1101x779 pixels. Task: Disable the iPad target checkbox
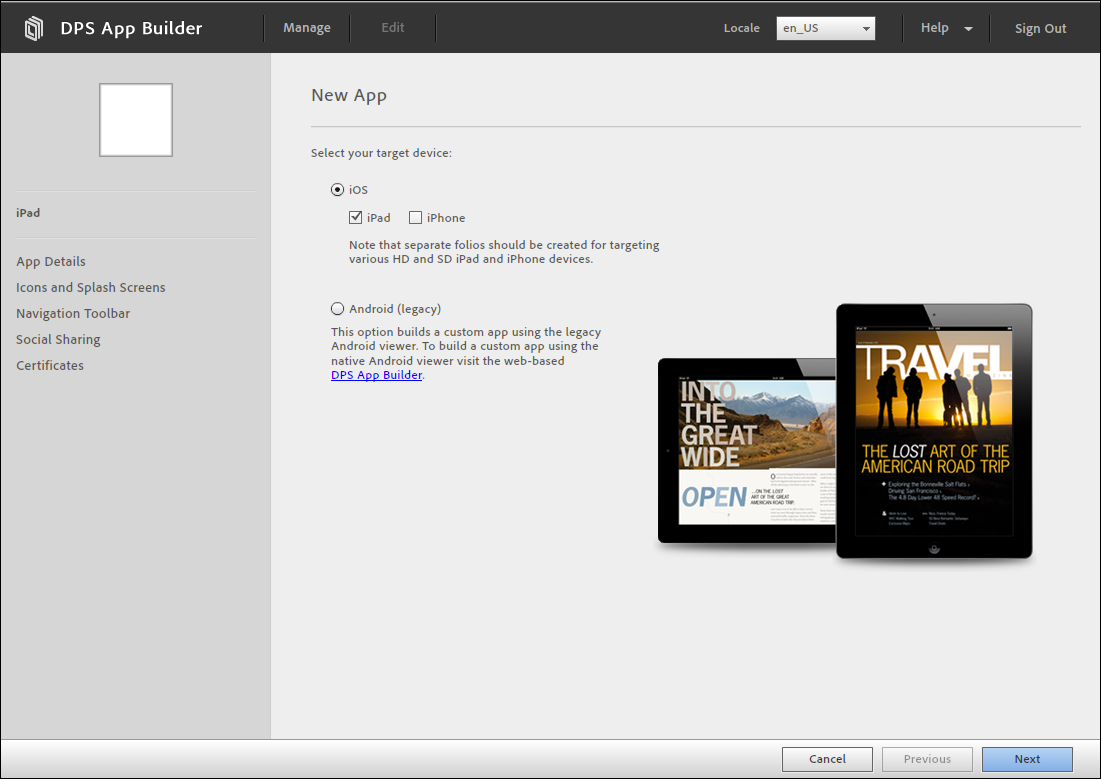point(356,217)
